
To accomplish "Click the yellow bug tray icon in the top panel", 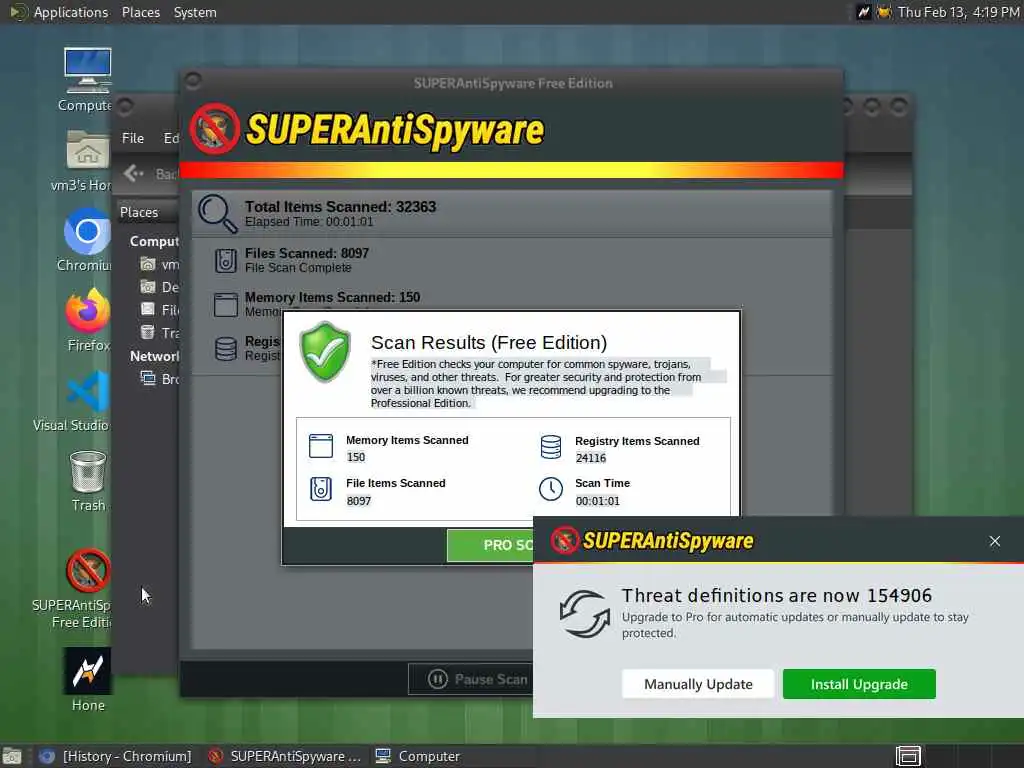I will tap(884, 12).
